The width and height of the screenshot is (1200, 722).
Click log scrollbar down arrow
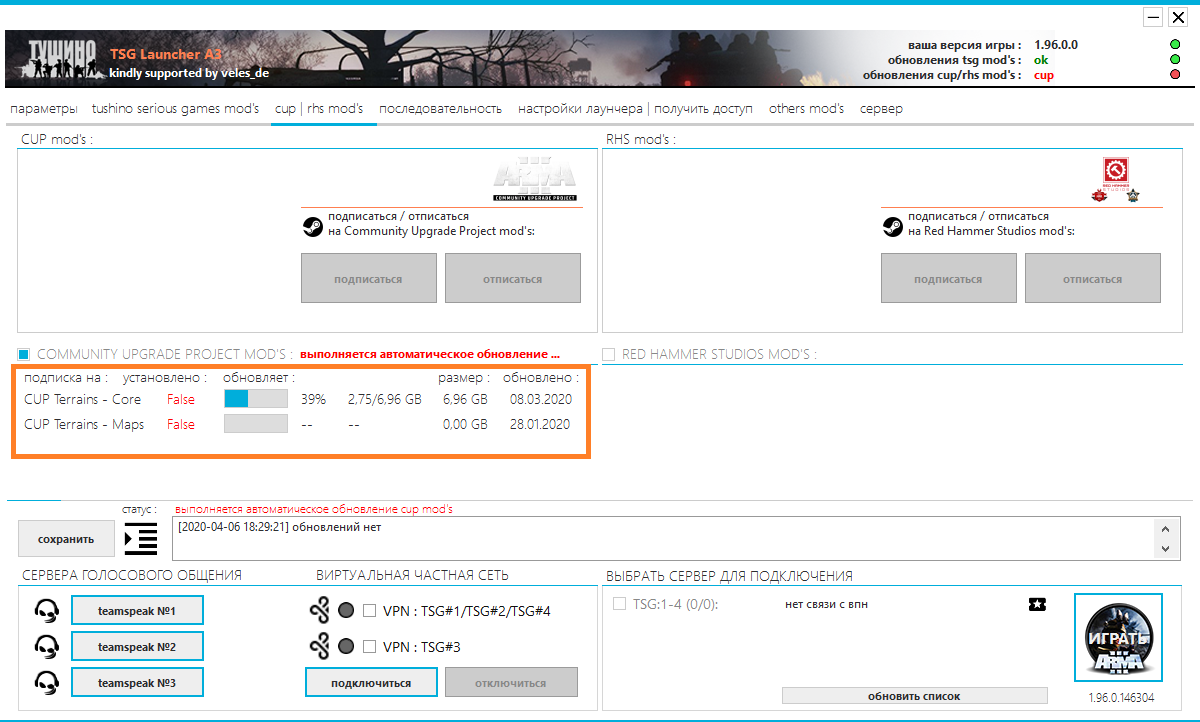[1166, 548]
